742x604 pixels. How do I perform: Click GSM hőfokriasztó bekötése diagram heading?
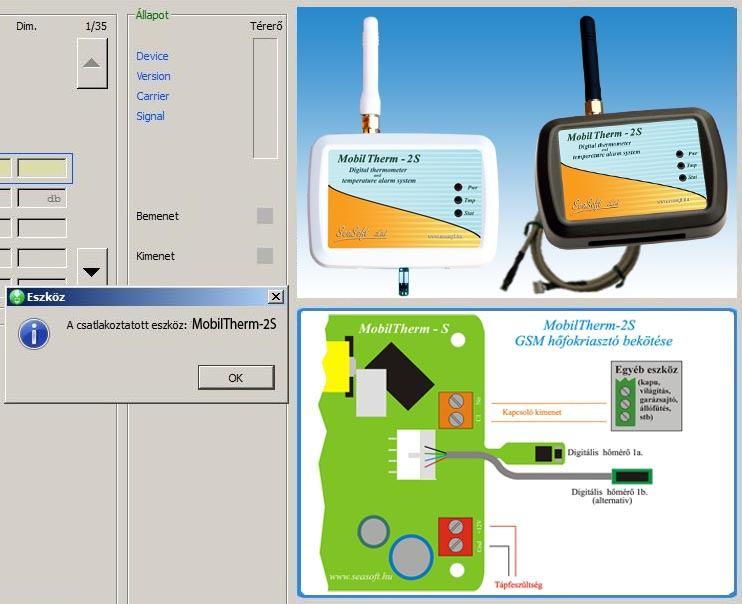tap(593, 341)
